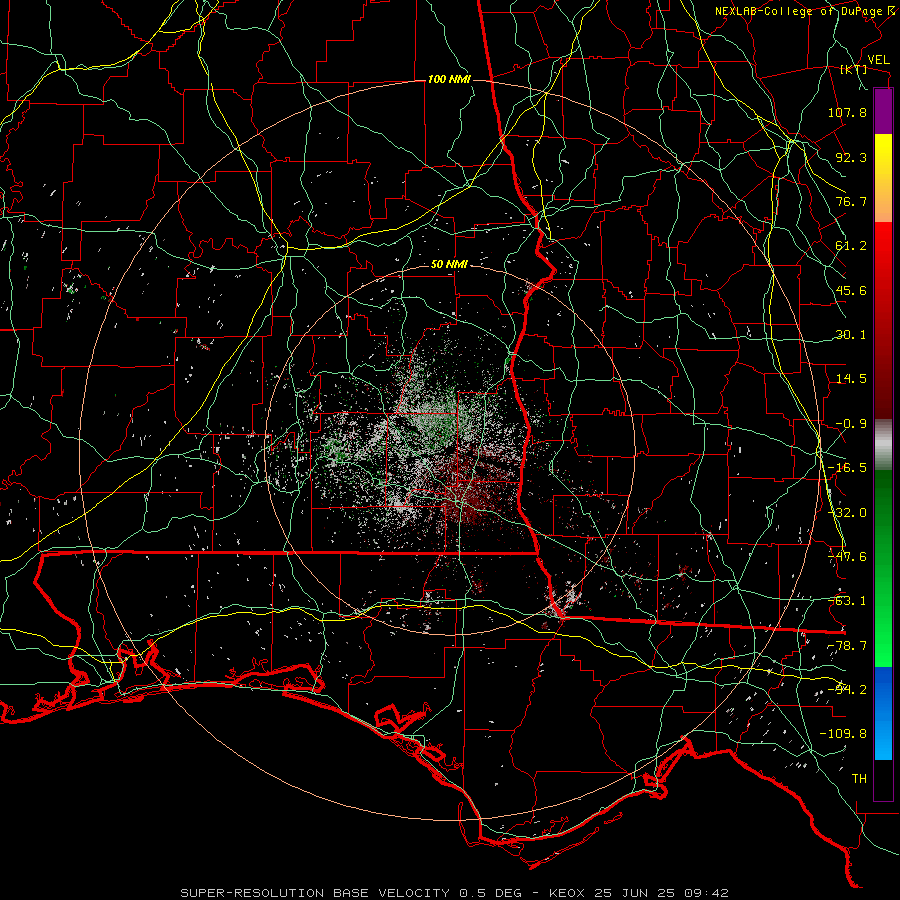
Task: Click the 30.1 value on velocity scale
Action: (x=851, y=335)
